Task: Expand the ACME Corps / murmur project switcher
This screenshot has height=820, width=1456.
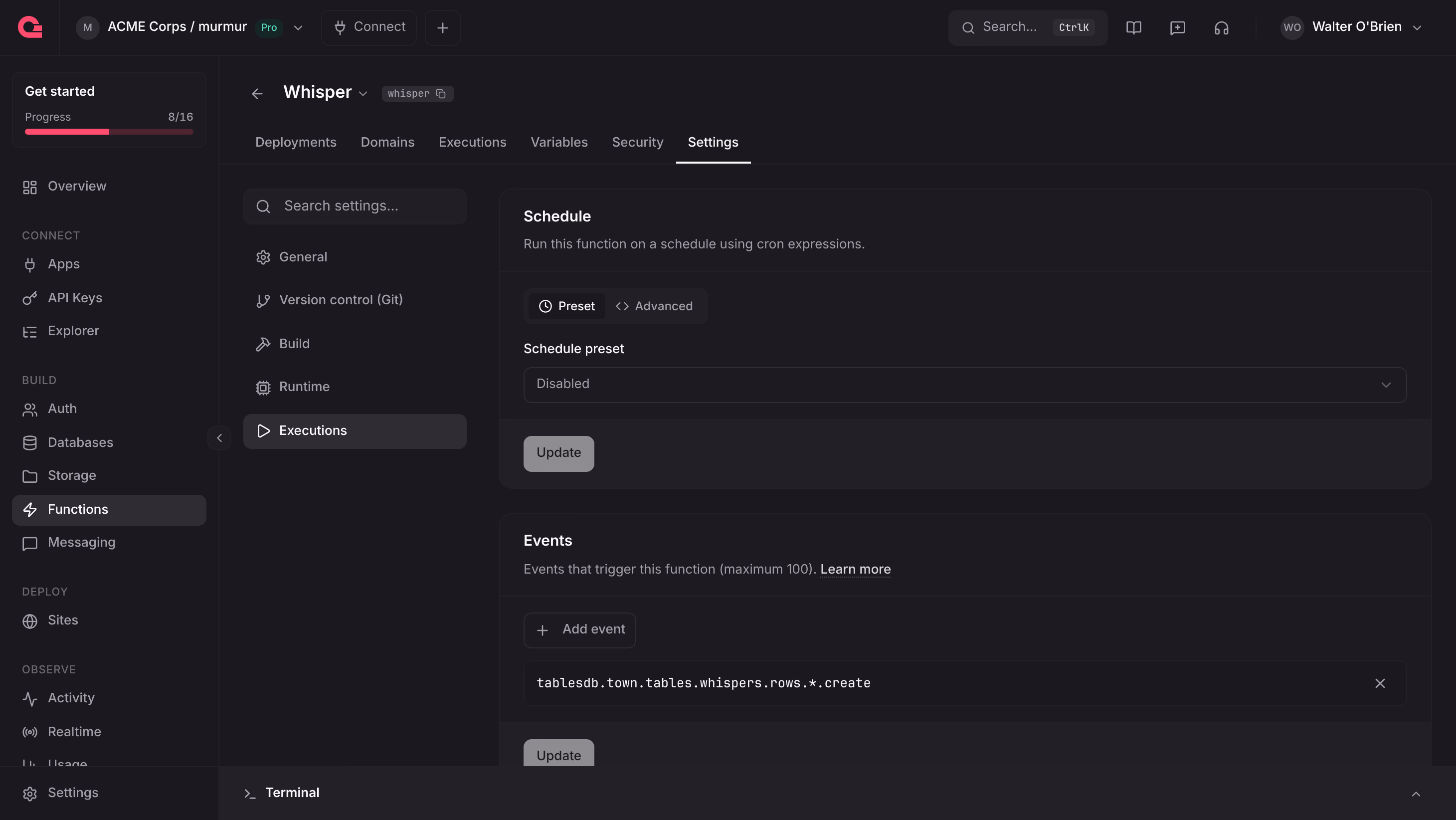Action: [x=190, y=27]
